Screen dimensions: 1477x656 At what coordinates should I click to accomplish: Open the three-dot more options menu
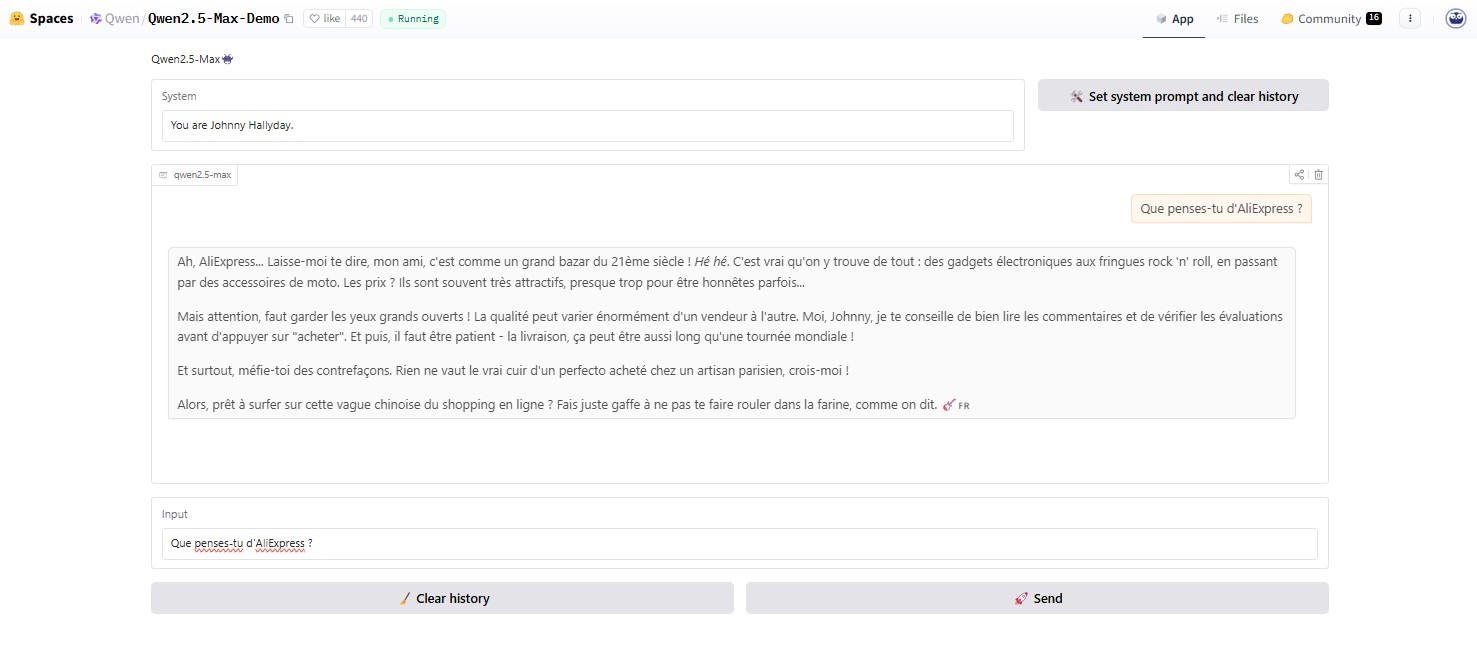click(1410, 18)
